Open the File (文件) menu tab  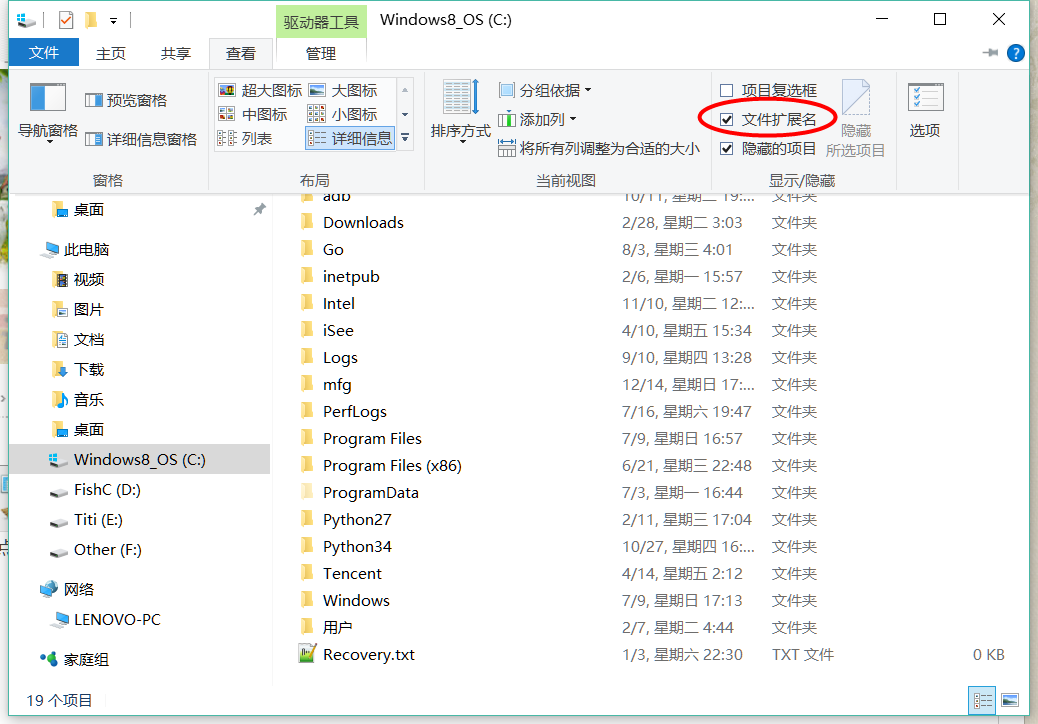pyautogui.click(x=43, y=53)
